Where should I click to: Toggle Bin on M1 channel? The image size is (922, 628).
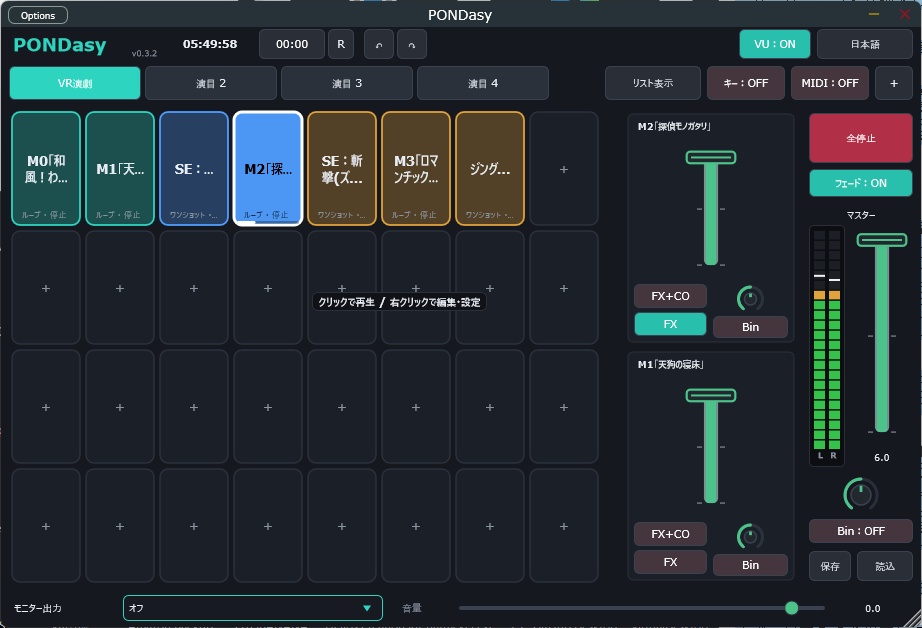[x=750, y=564]
